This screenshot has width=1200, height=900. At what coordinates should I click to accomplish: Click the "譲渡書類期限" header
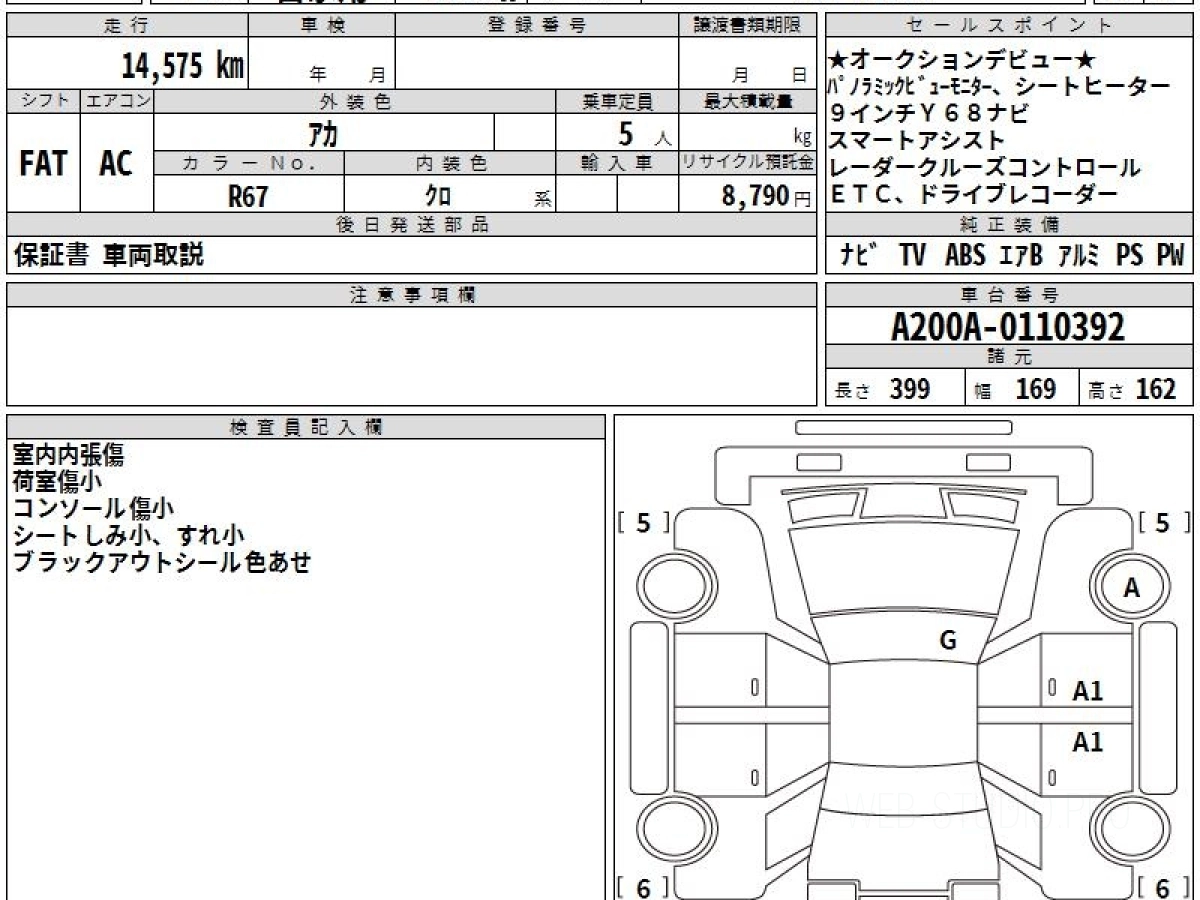coord(747,26)
